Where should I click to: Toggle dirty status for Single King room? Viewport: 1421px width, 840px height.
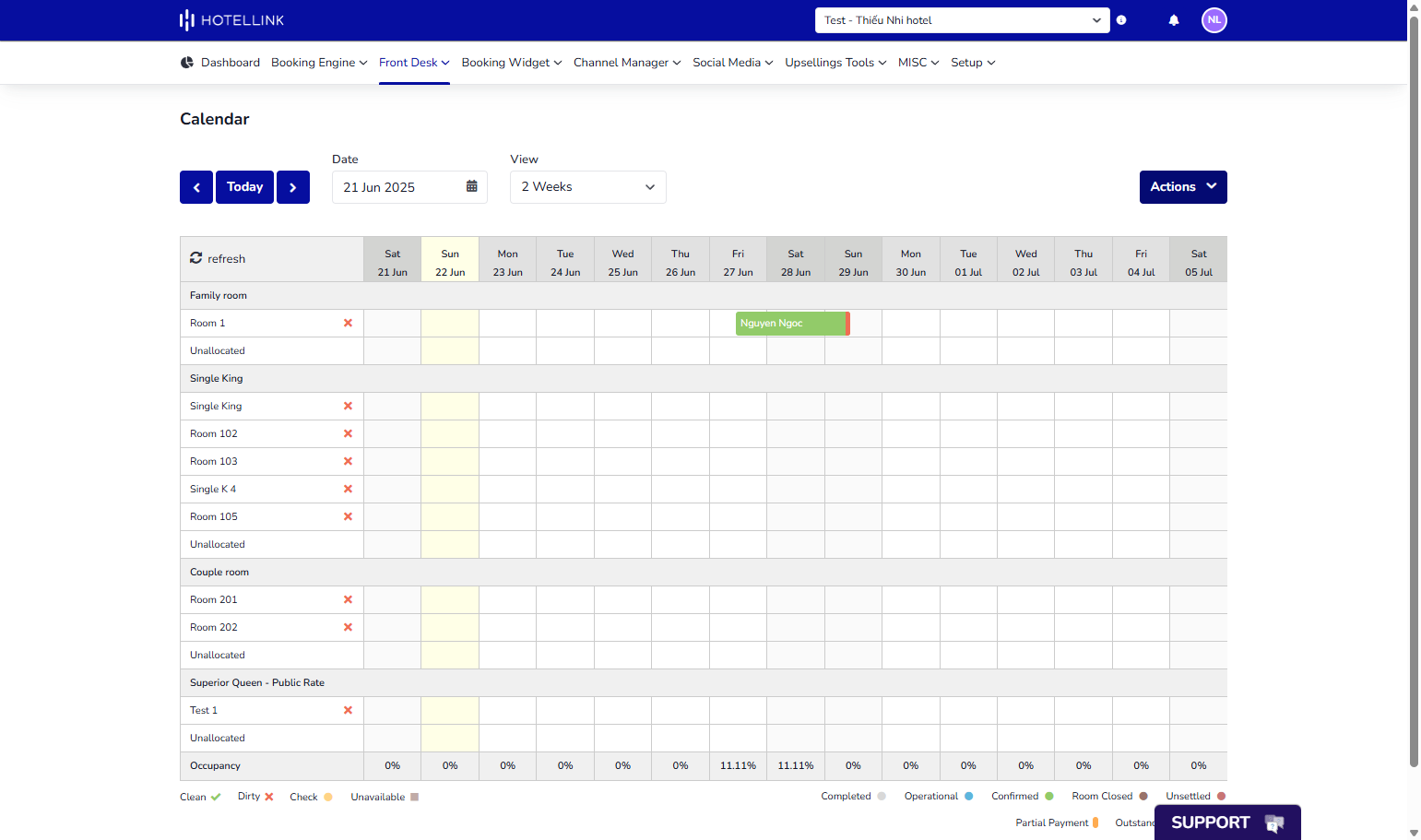pos(348,406)
